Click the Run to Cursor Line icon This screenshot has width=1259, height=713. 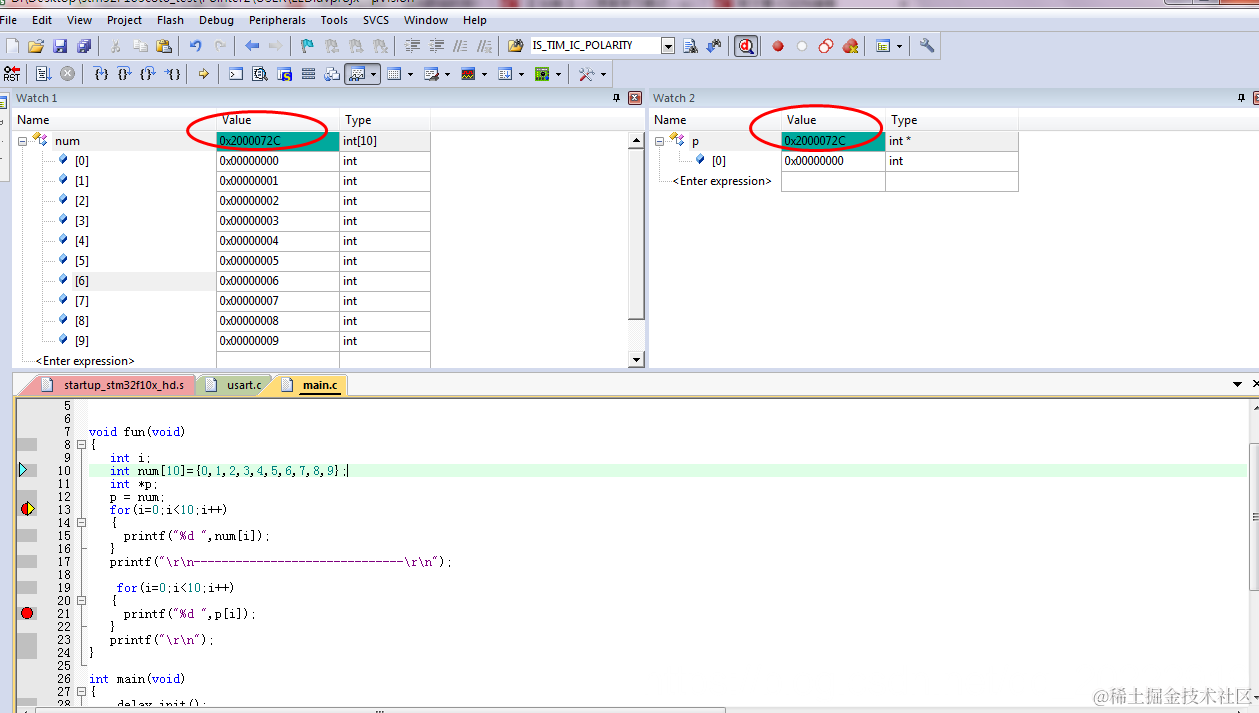172,74
